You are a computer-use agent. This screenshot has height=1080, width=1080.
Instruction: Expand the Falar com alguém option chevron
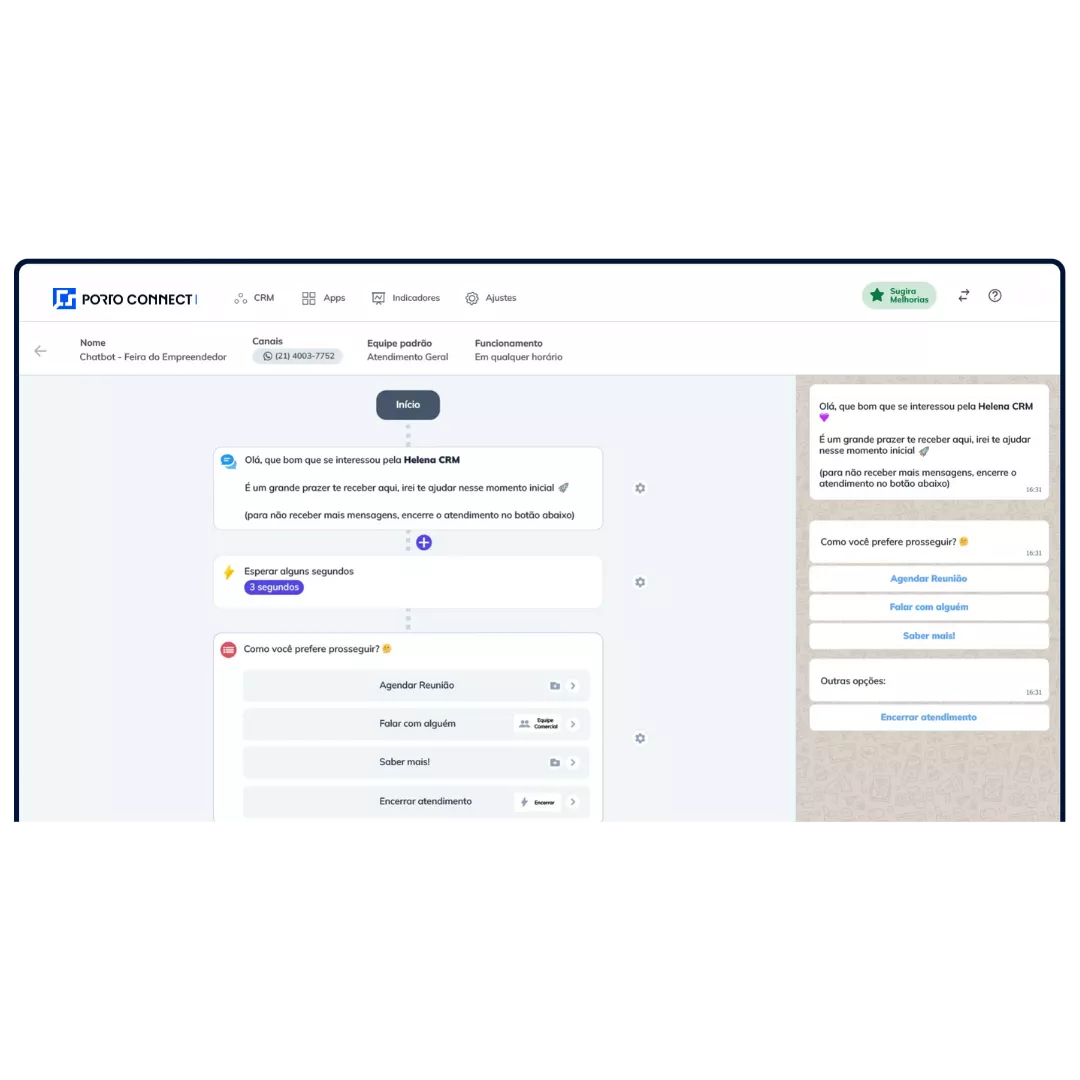point(573,724)
